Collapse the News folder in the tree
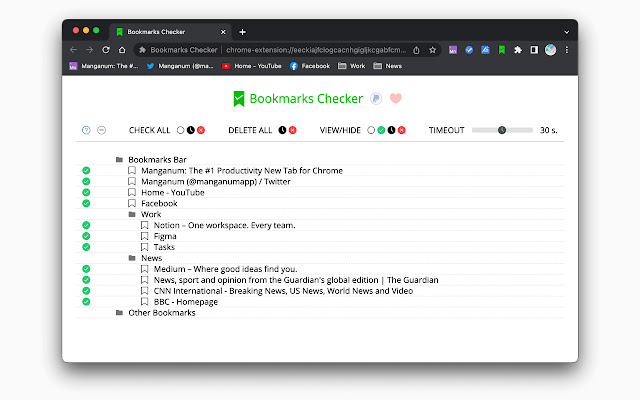Image resolution: width=640 pixels, height=400 pixels. (132, 258)
